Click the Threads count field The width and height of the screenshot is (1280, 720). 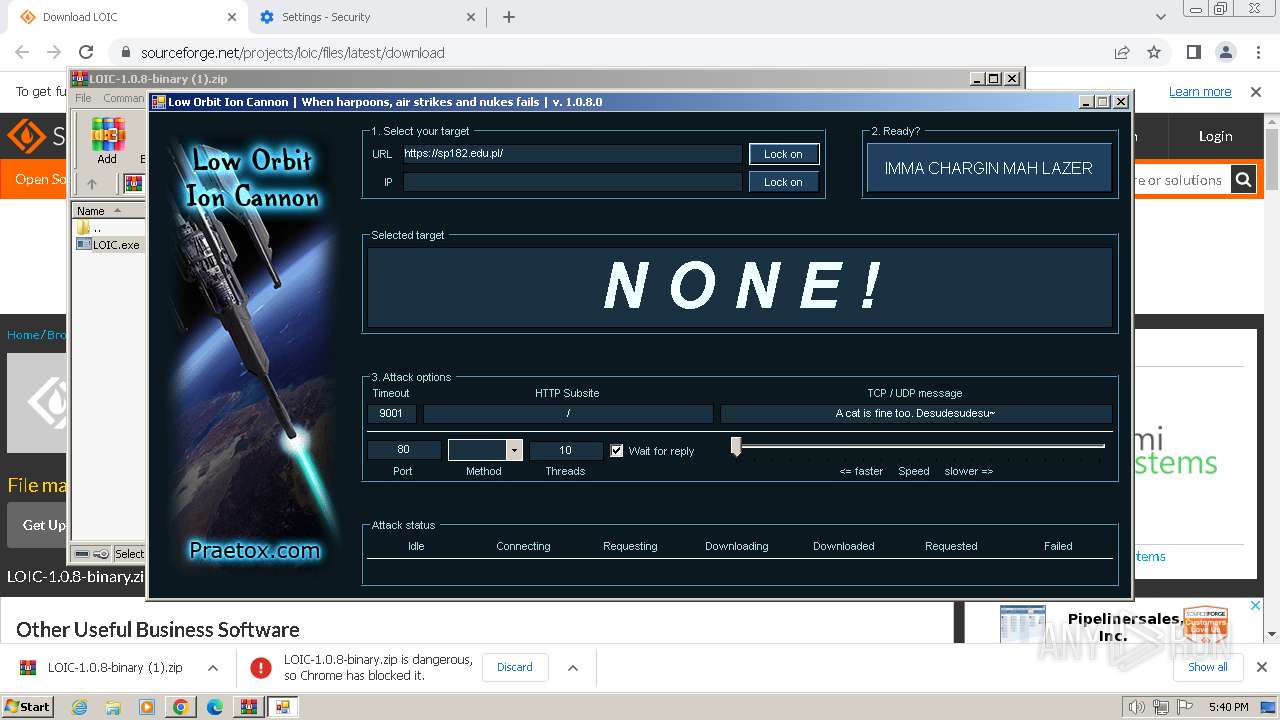click(565, 450)
